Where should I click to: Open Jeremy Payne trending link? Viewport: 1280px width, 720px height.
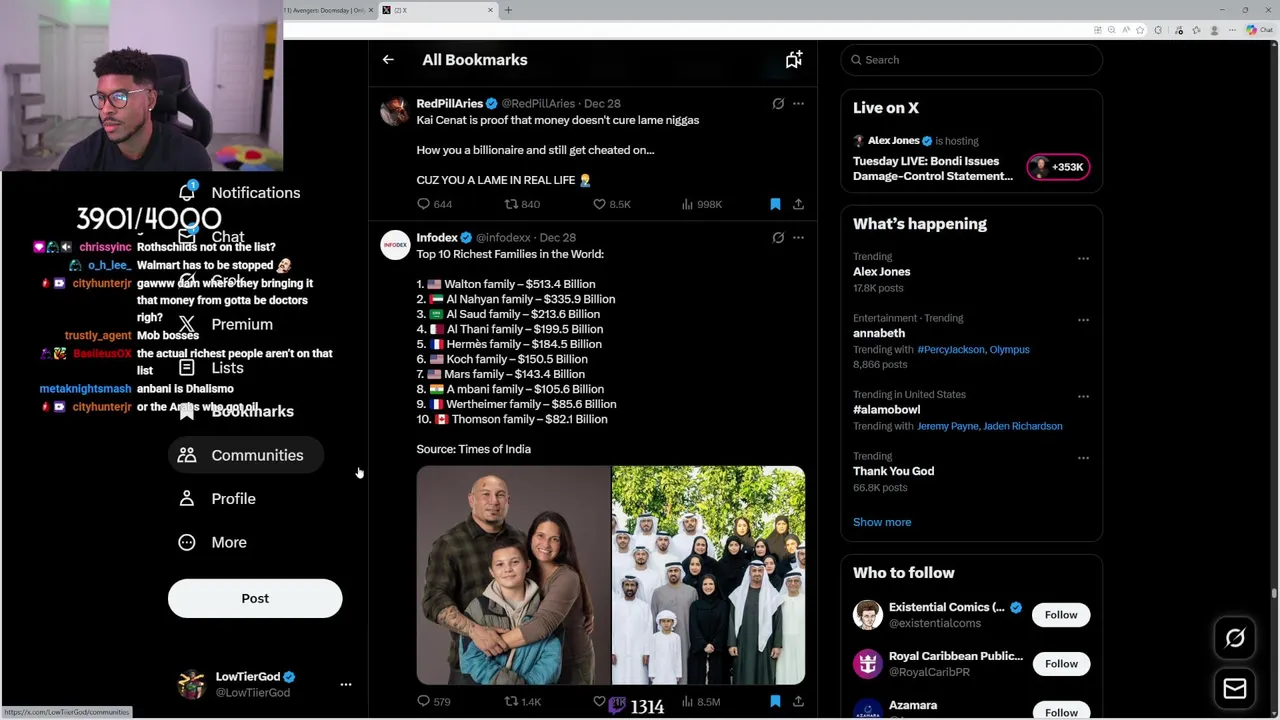click(x=947, y=426)
